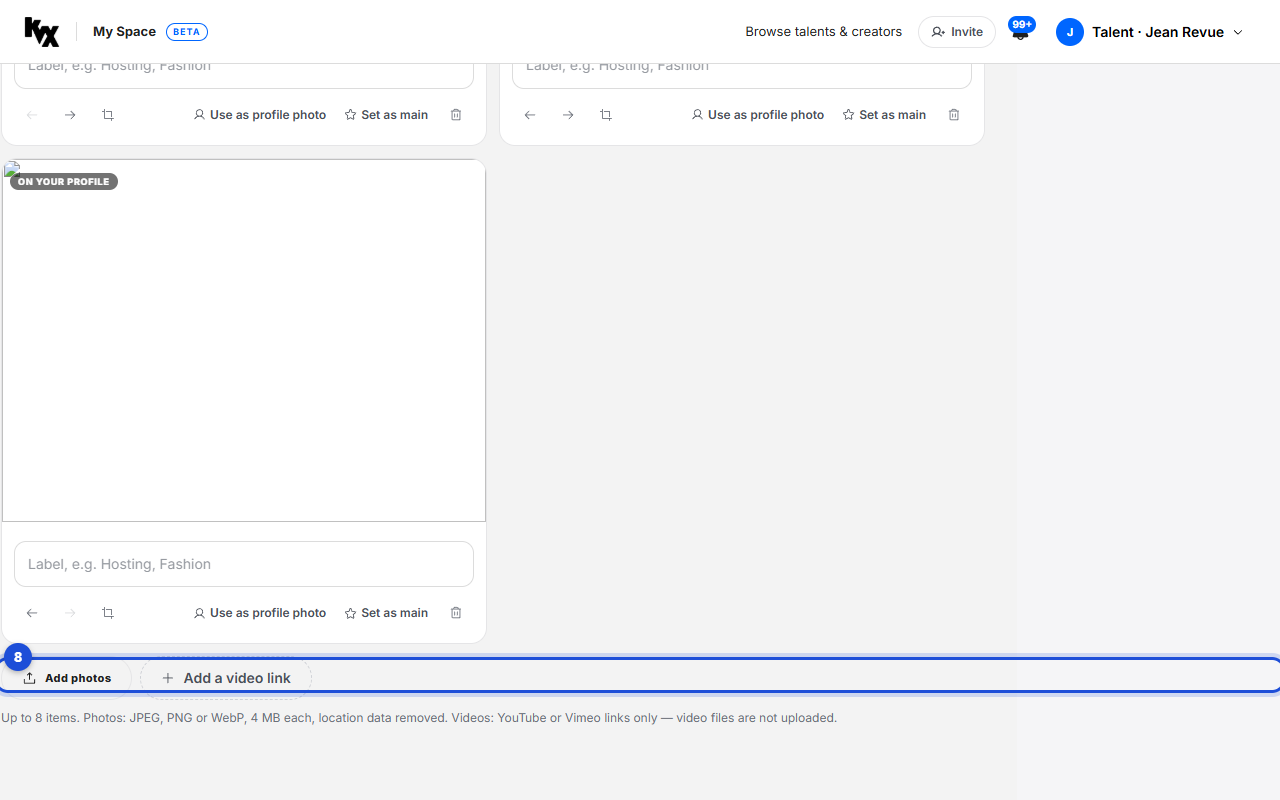1280x800 pixels.
Task: Click crop icon on the top-left photo card
Action: click(x=108, y=115)
